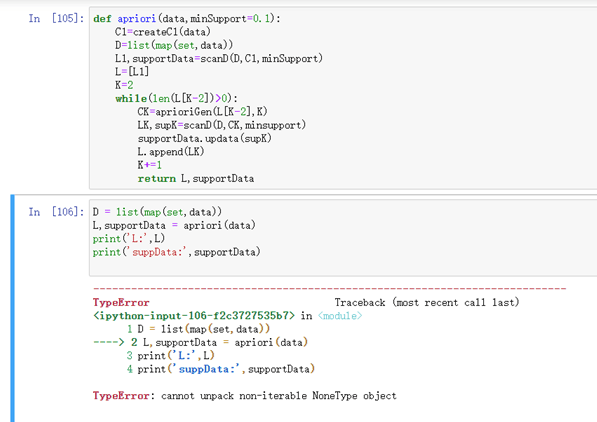The height and width of the screenshot is (422, 597).
Task: Click the 'L1,supportData=scanD' line
Action: coord(219,59)
